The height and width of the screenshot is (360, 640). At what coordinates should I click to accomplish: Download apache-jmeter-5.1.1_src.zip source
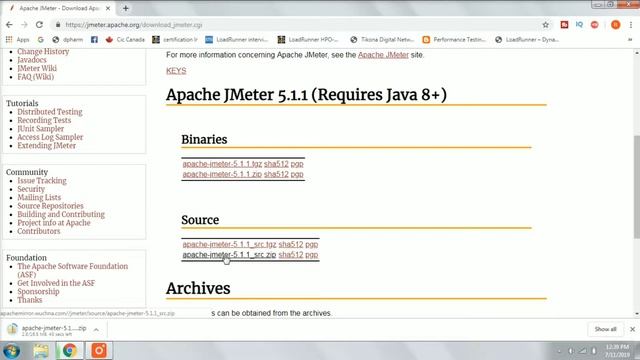pos(229,255)
